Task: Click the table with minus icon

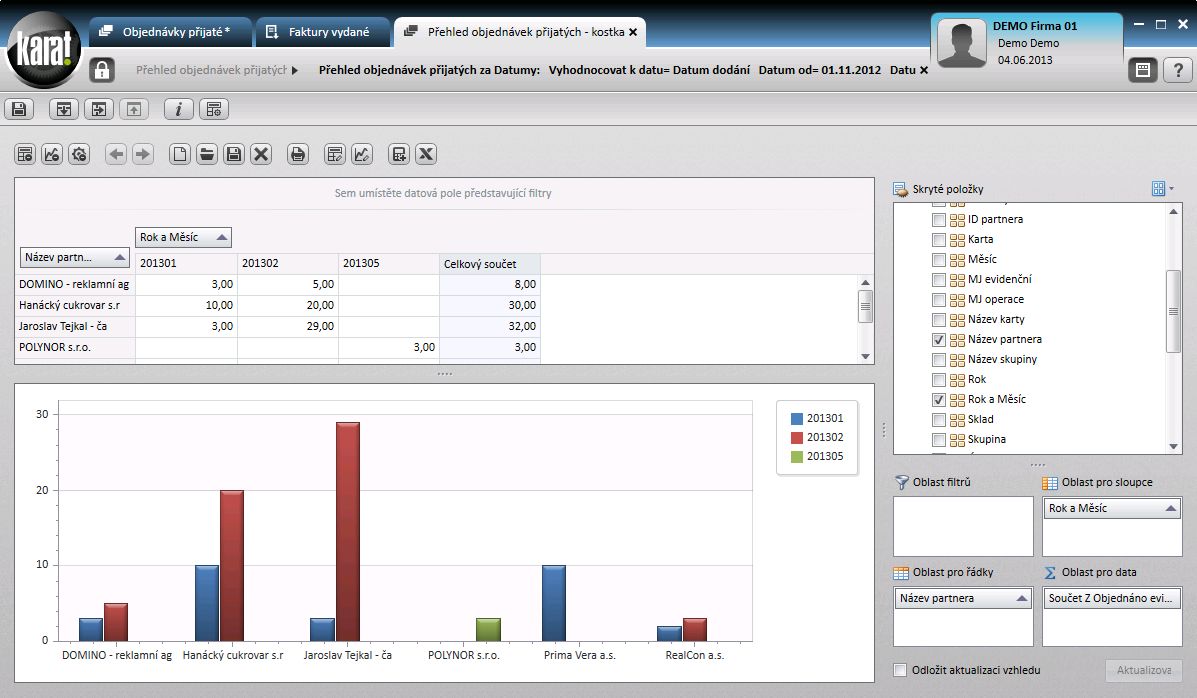Action: point(25,154)
